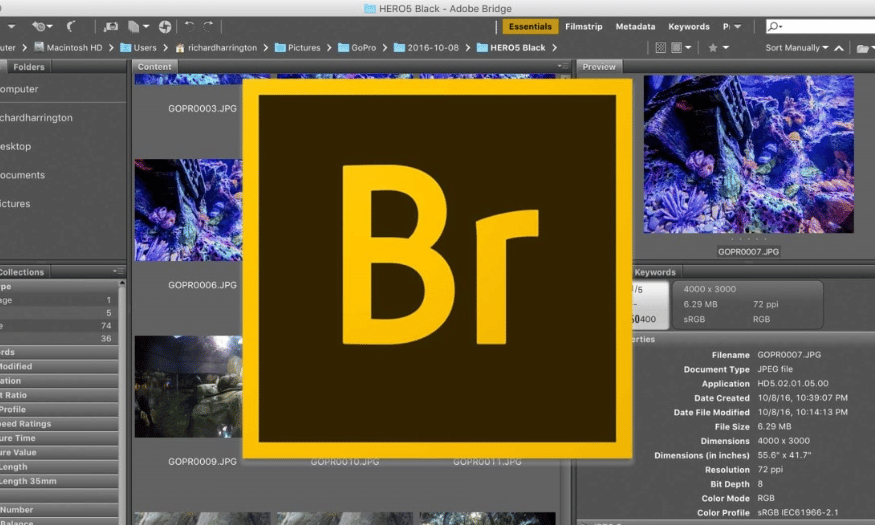The height and width of the screenshot is (525, 875).
Task: Click the large preview image
Action: 748,154
